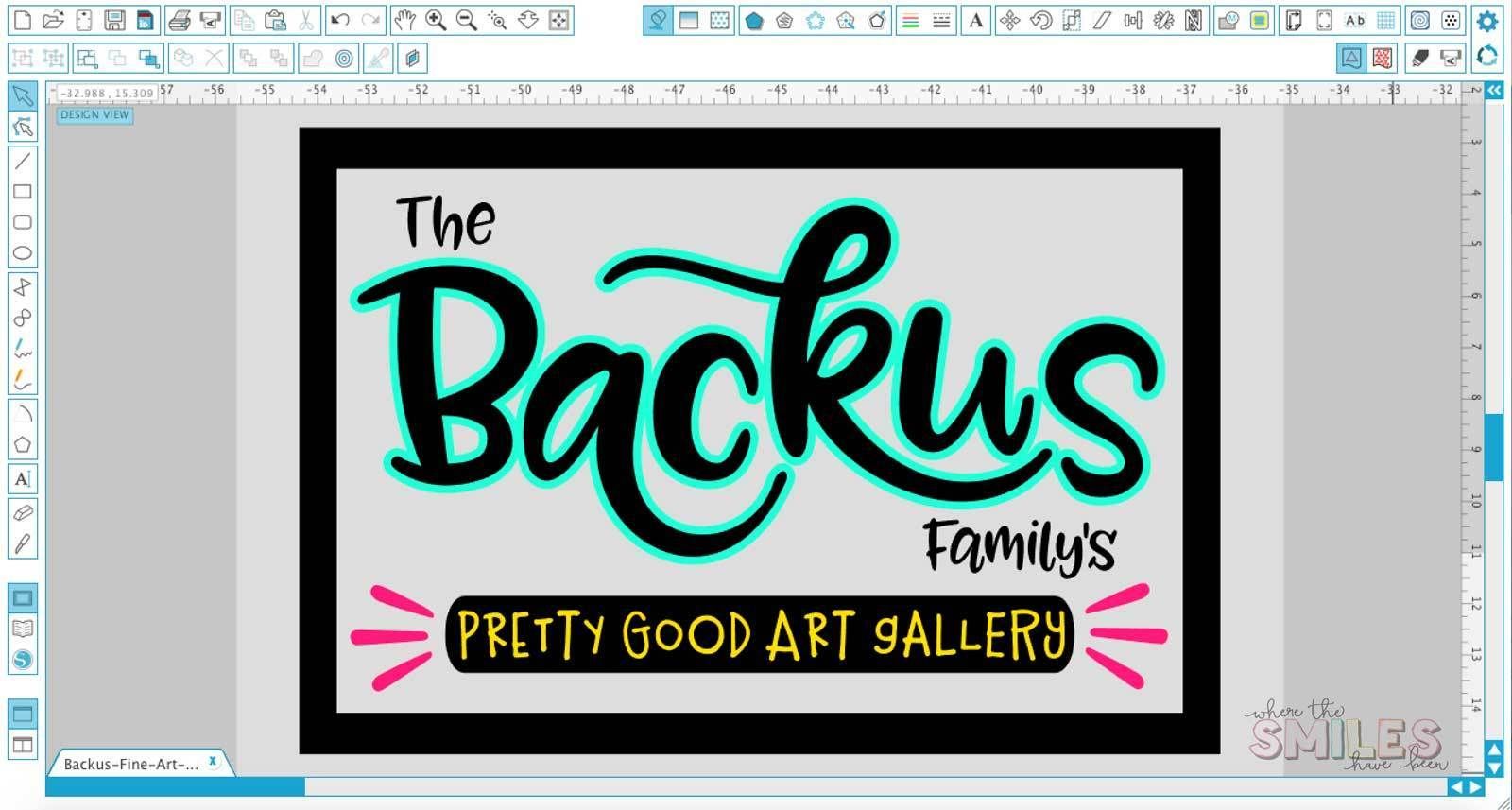The width and height of the screenshot is (1512, 810).
Task: Open the Knife settings icon
Action: coord(1451,58)
